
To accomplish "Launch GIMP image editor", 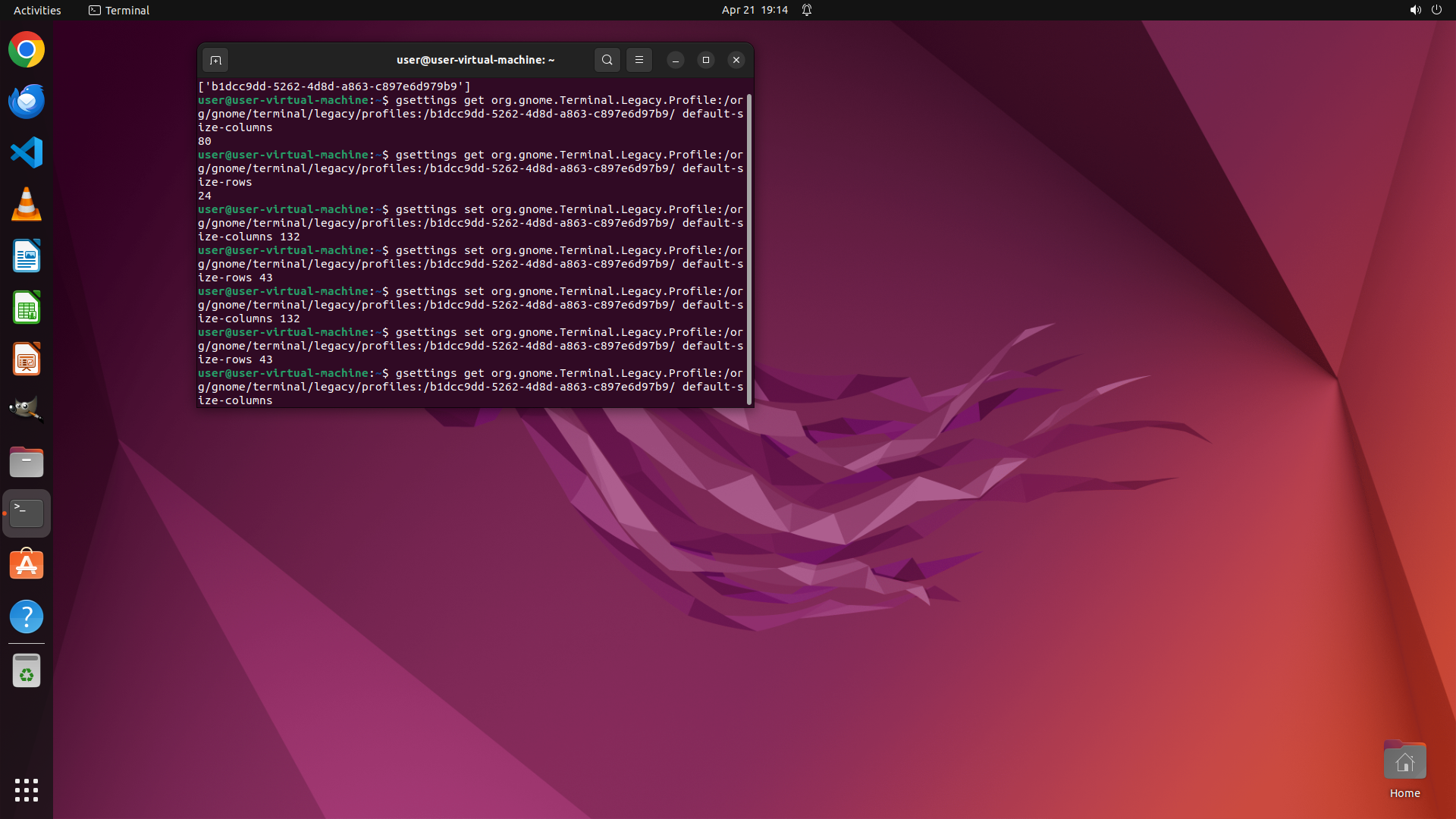I will (27, 409).
